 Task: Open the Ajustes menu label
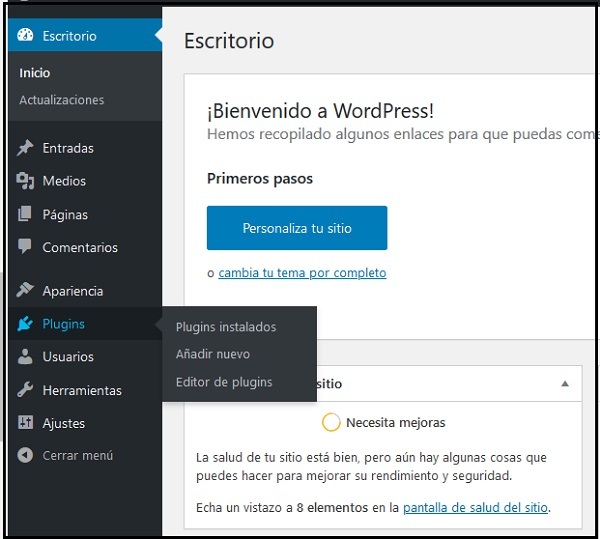click(64, 423)
